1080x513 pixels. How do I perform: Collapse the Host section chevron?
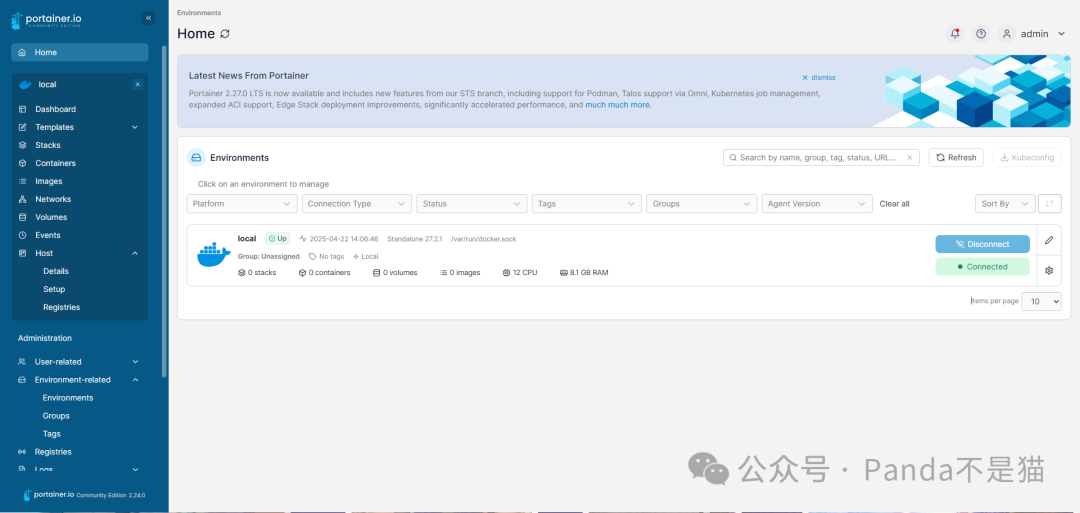tap(135, 253)
